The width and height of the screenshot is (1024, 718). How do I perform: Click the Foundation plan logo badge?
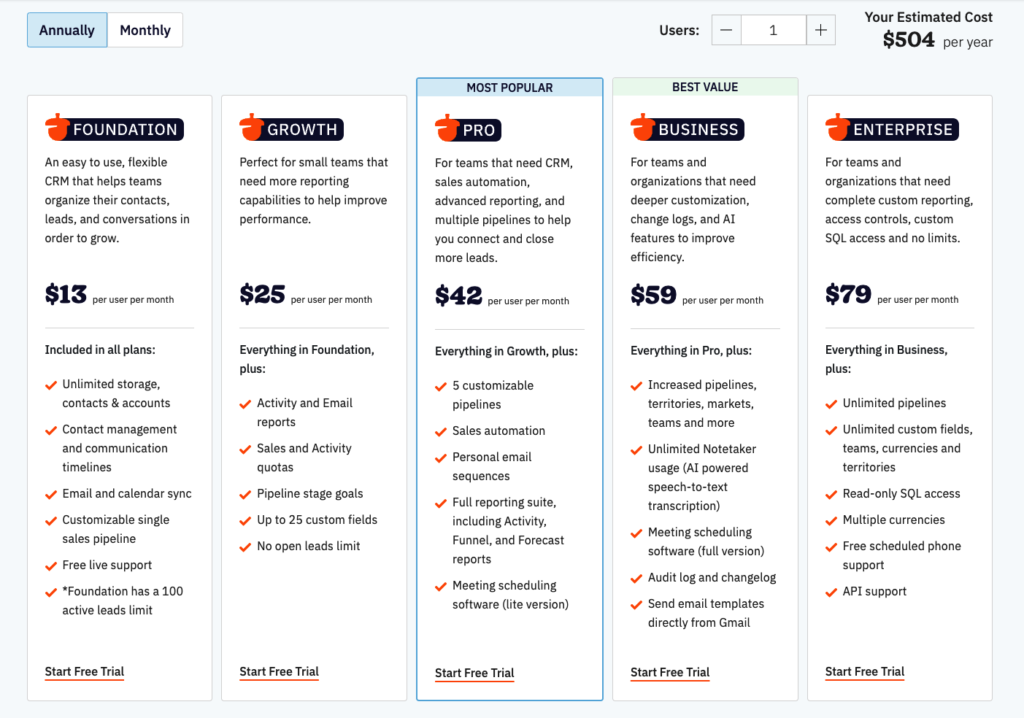pos(114,129)
